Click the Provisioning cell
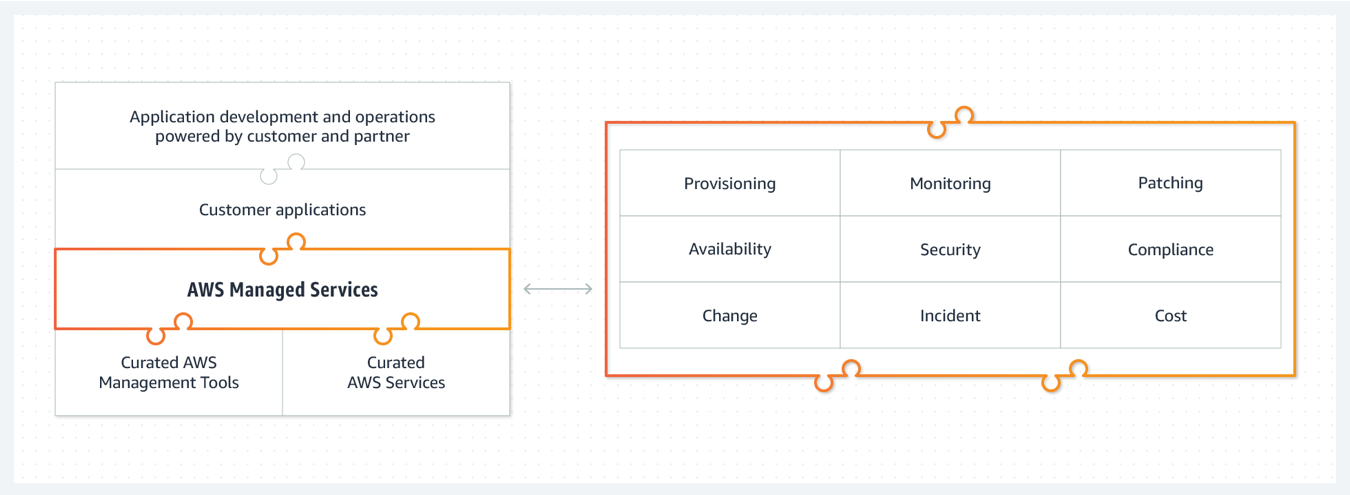1350x495 pixels. 730,184
